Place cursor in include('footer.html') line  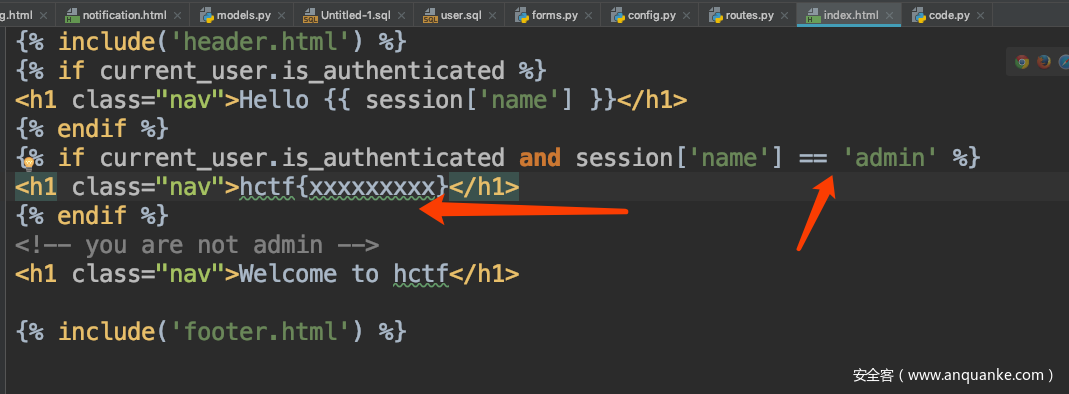click(211, 332)
